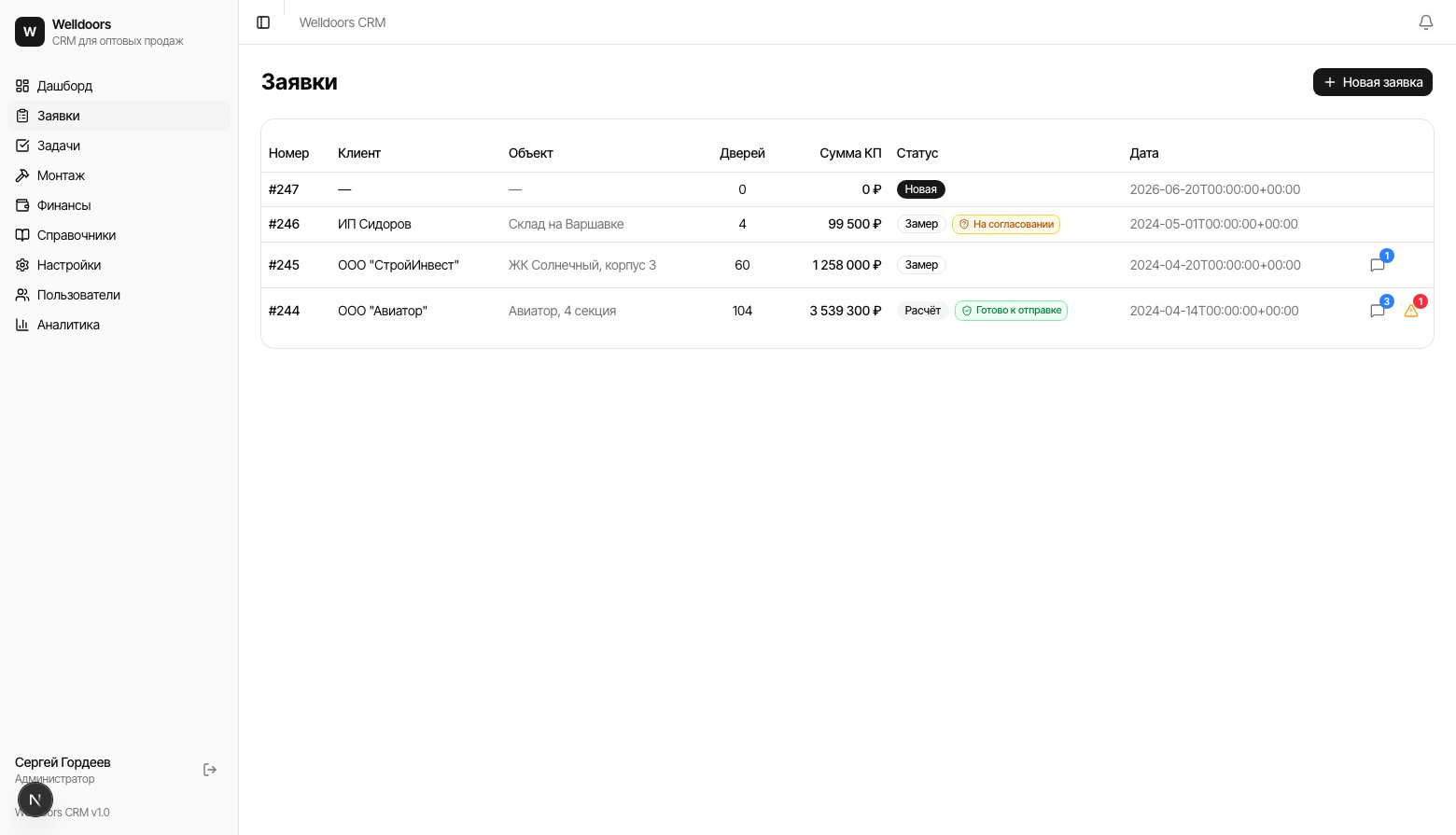The height and width of the screenshot is (835, 1456).
Task: Click the Пользователи people icon
Action: click(22, 295)
